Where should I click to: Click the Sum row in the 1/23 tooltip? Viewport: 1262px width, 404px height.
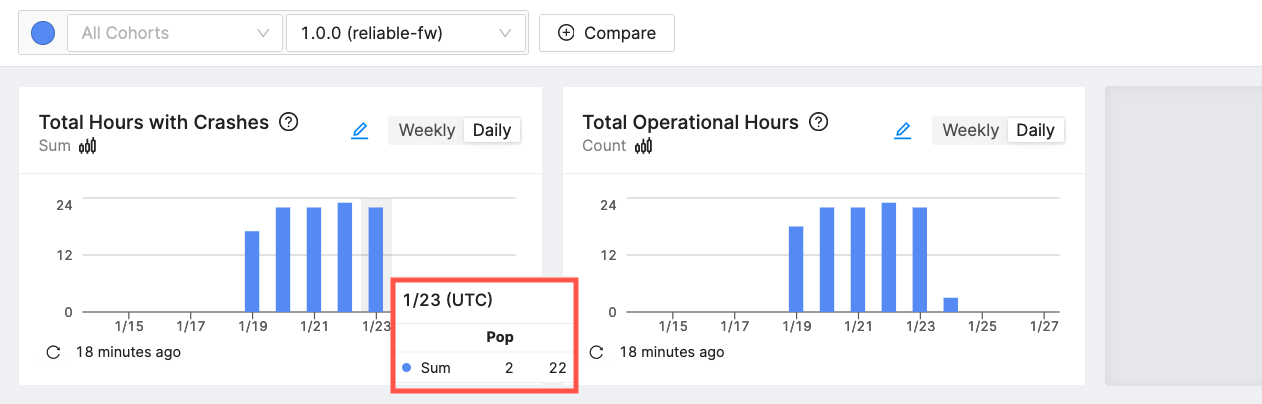coord(484,368)
